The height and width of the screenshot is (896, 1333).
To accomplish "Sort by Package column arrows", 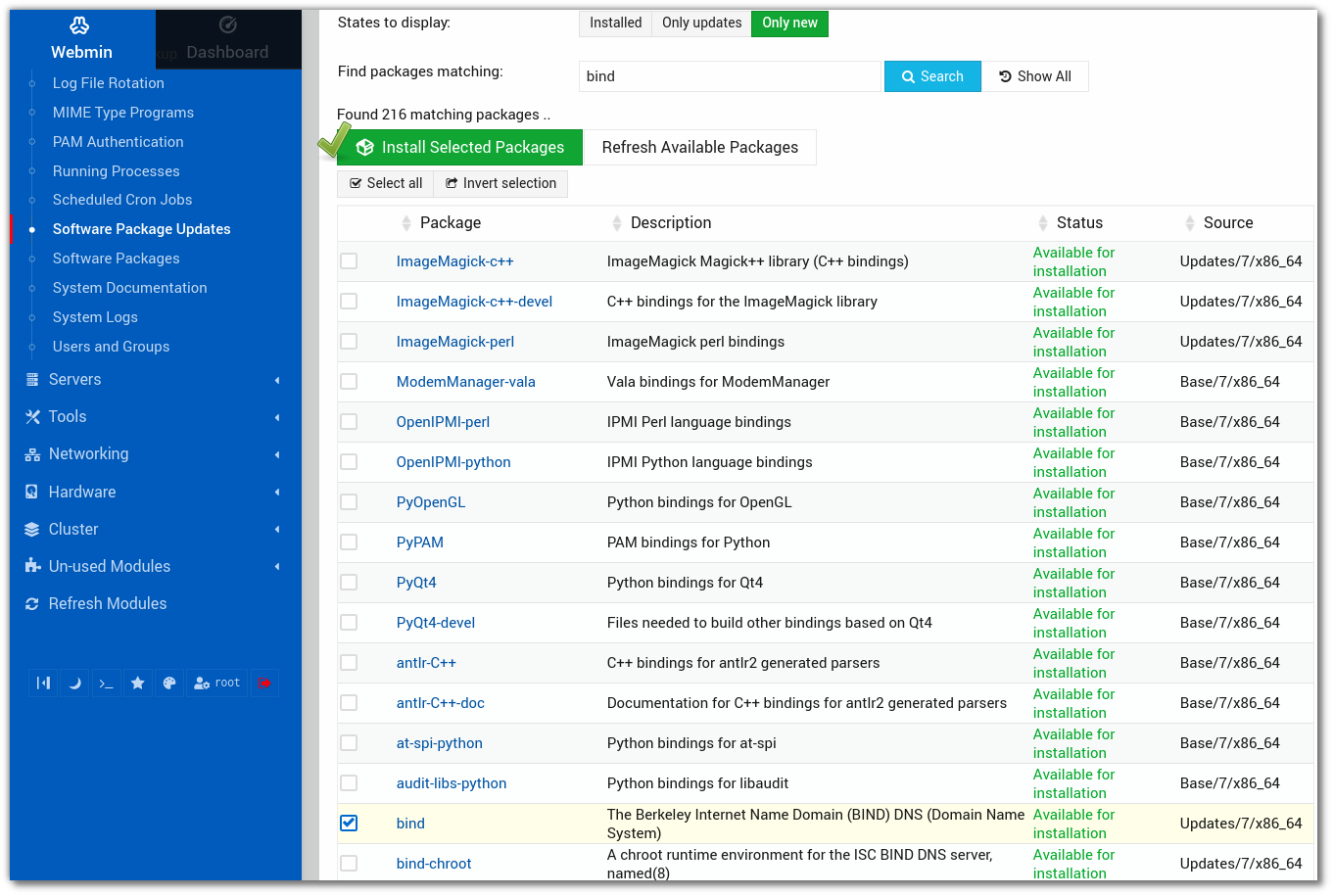I will [406, 223].
